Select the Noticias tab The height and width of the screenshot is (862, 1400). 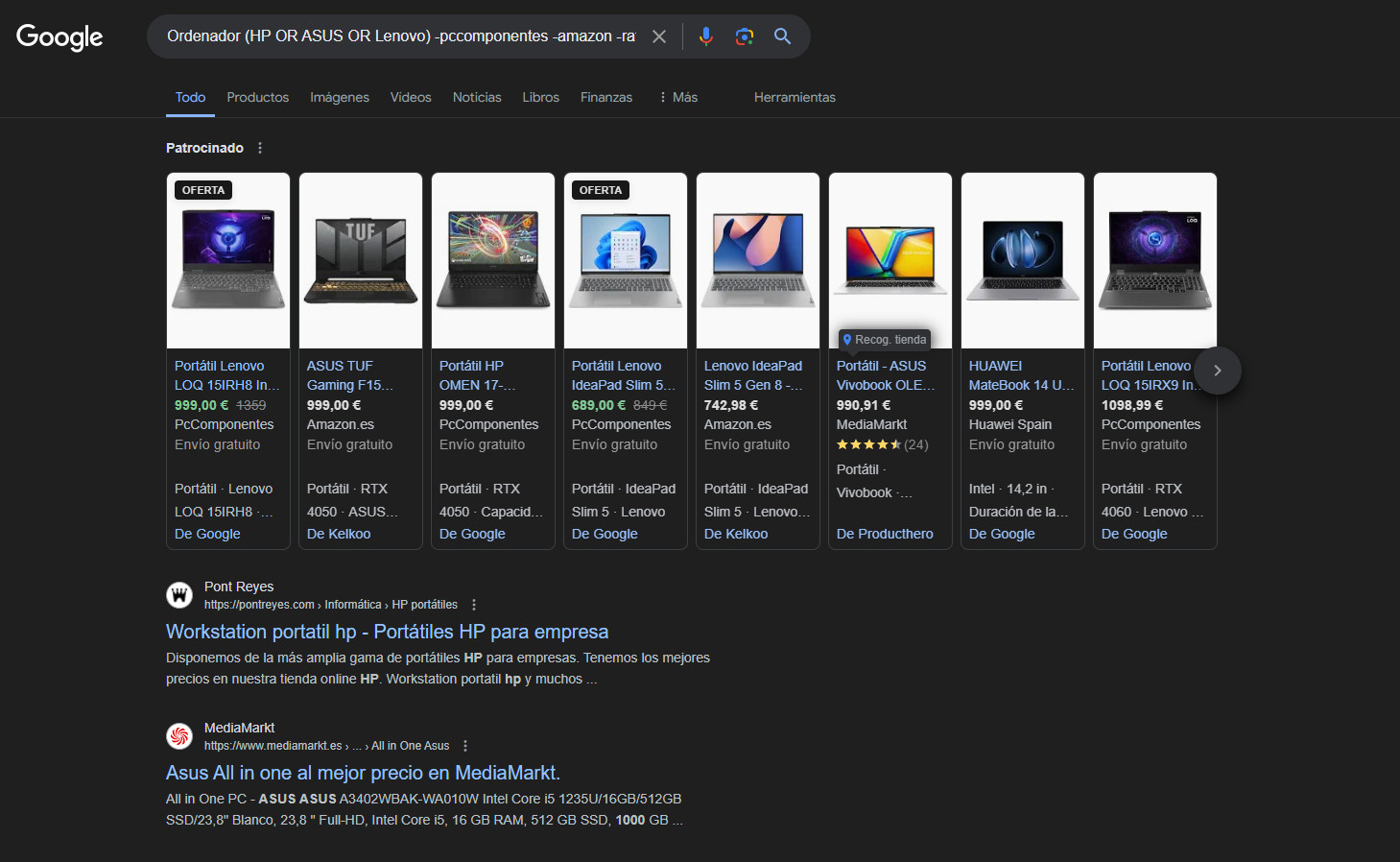477,97
